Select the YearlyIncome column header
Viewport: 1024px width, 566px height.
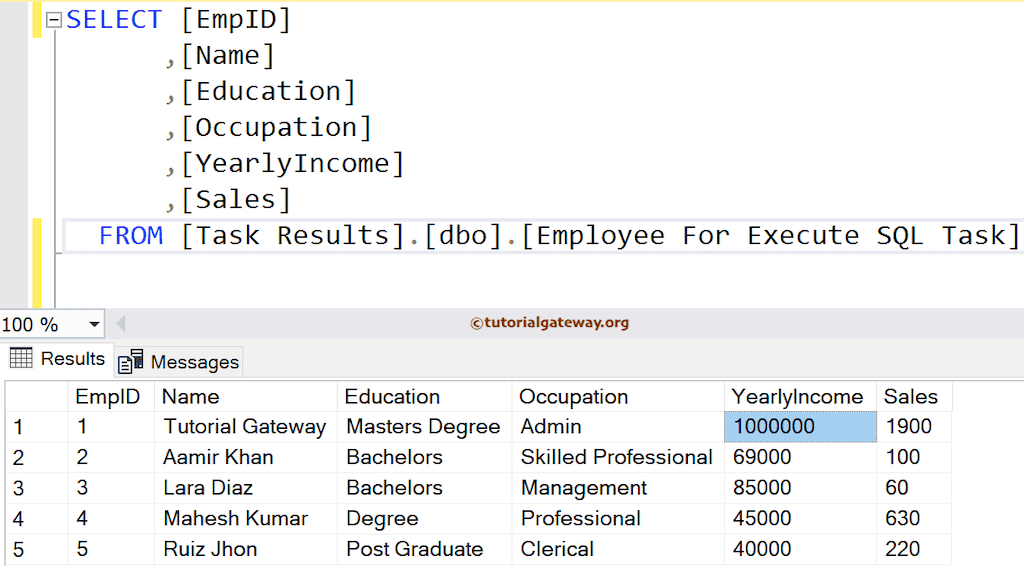tap(797, 396)
